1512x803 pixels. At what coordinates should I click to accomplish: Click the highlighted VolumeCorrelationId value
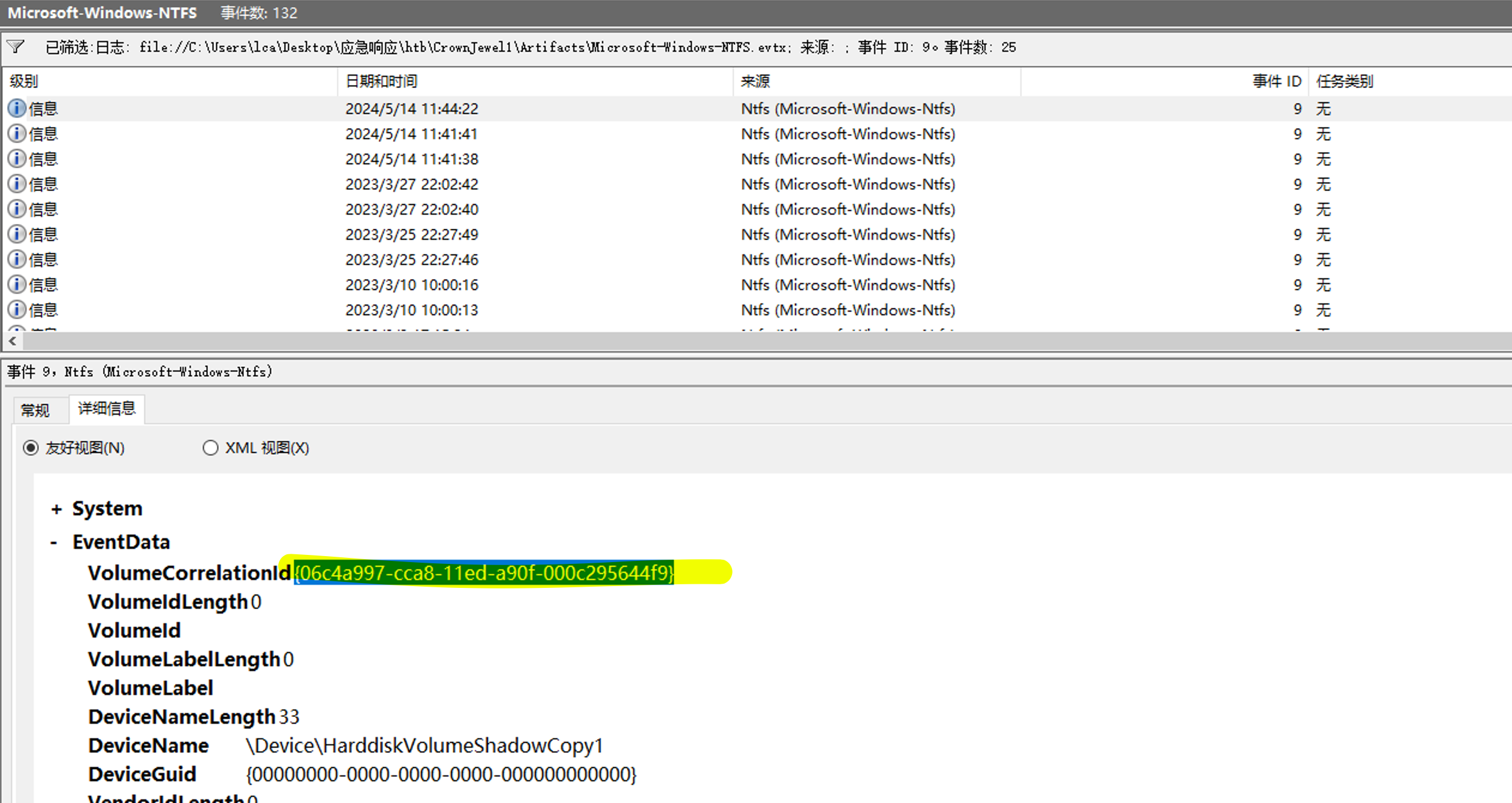click(x=484, y=573)
